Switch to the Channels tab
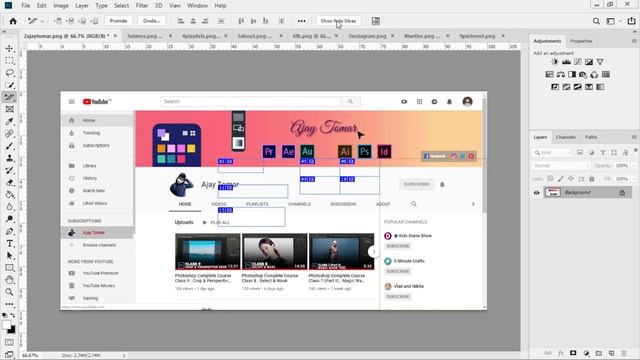Viewport: 640px width, 360px height. coord(566,137)
